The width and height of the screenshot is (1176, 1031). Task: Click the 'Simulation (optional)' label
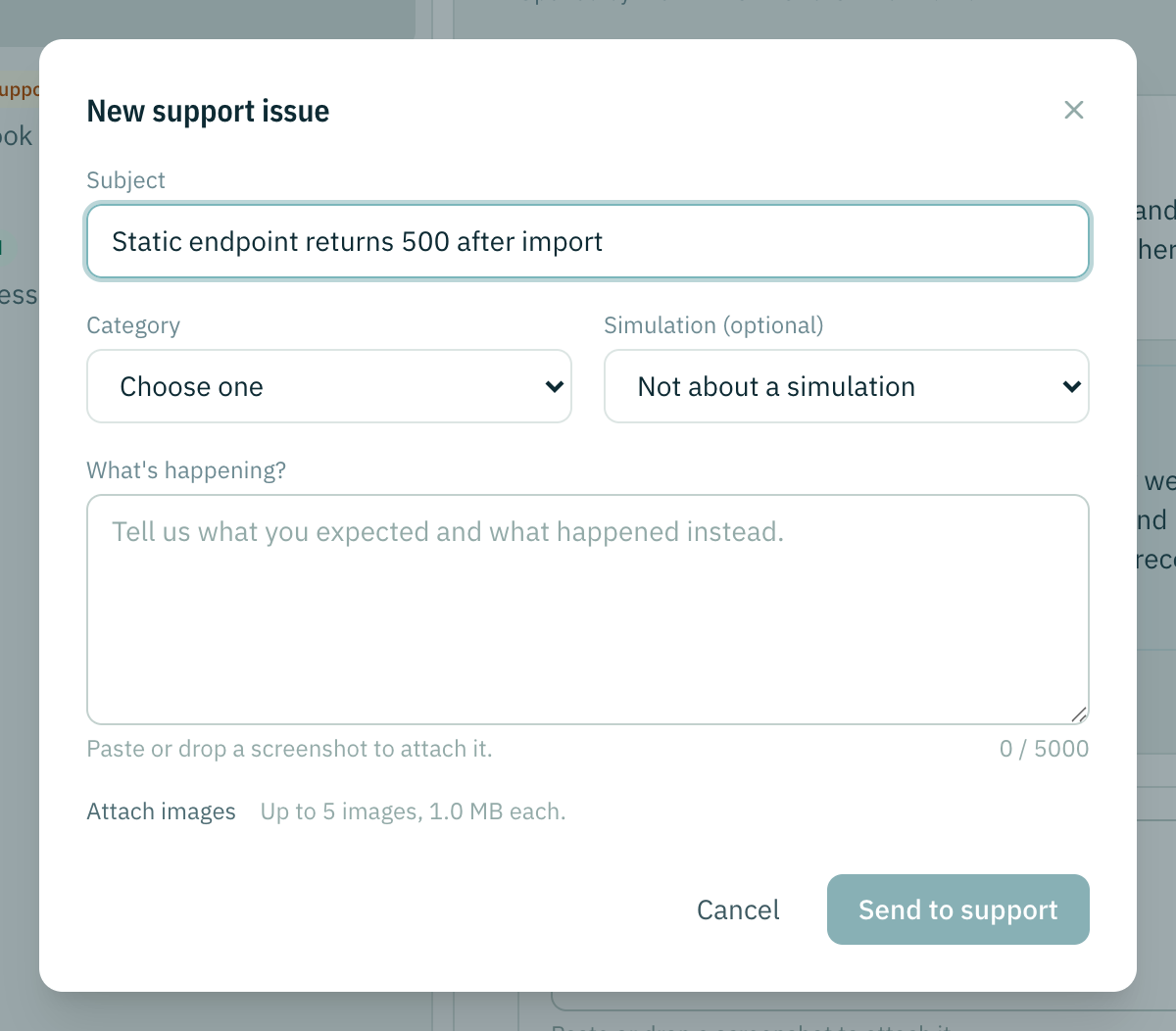pyautogui.click(x=713, y=325)
